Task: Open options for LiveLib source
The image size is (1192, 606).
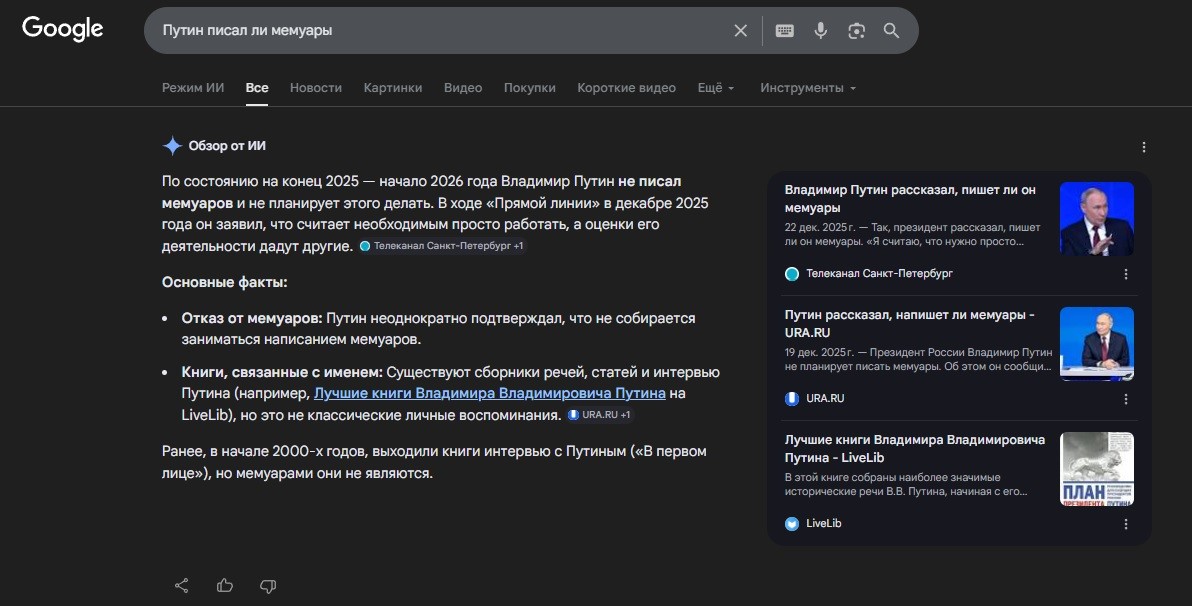Action: click(x=1126, y=524)
